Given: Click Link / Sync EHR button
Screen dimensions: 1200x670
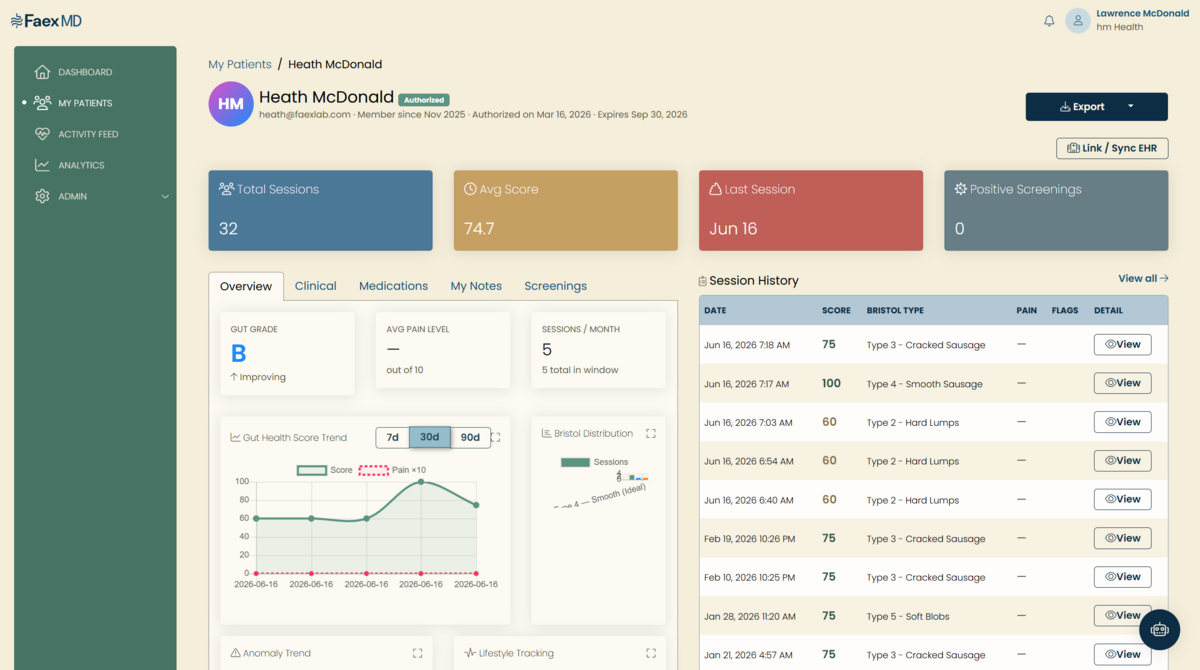Looking at the screenshot, I should (x=1112, y=148).
